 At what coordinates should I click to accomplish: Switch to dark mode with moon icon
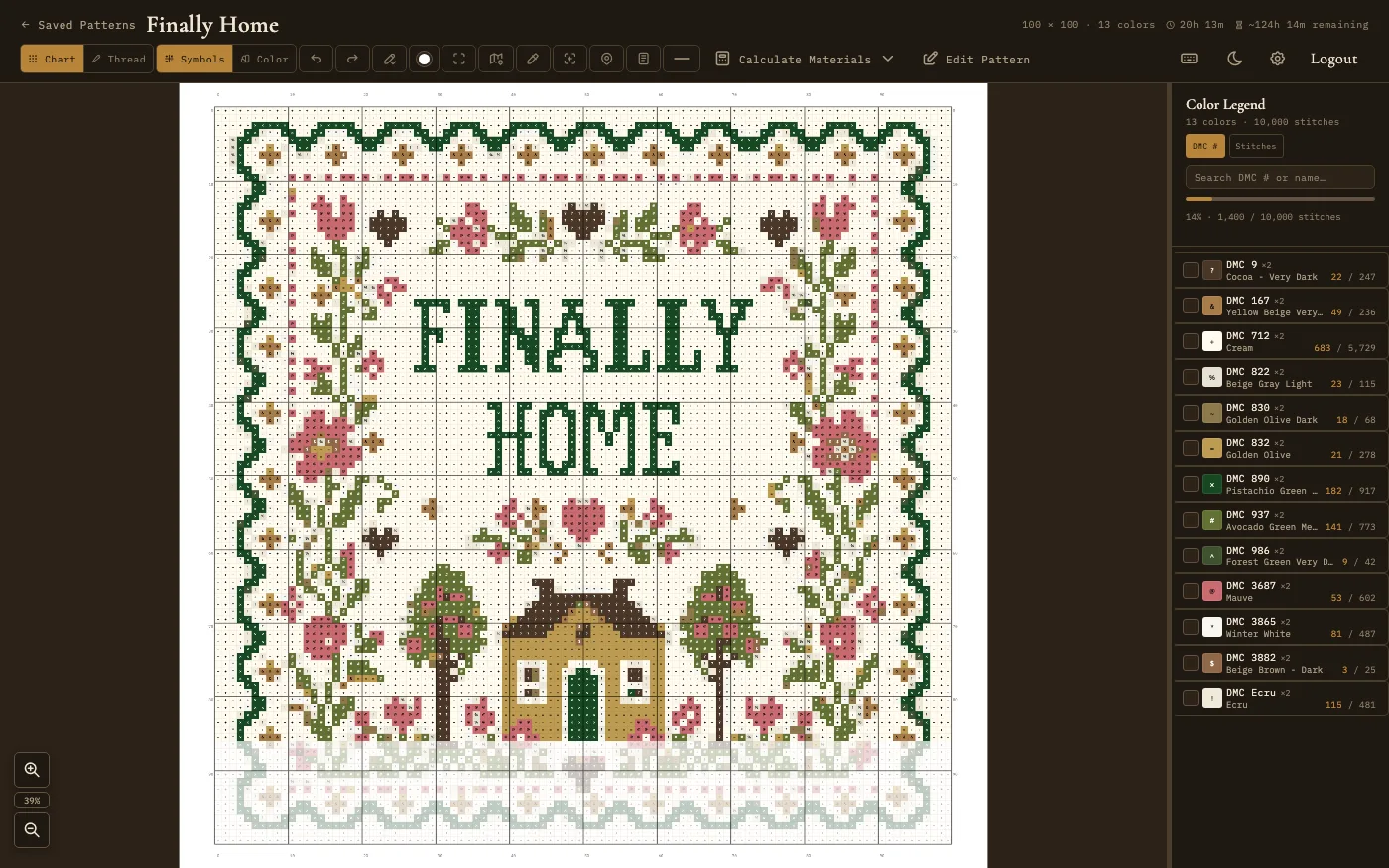click(1234, 59)
